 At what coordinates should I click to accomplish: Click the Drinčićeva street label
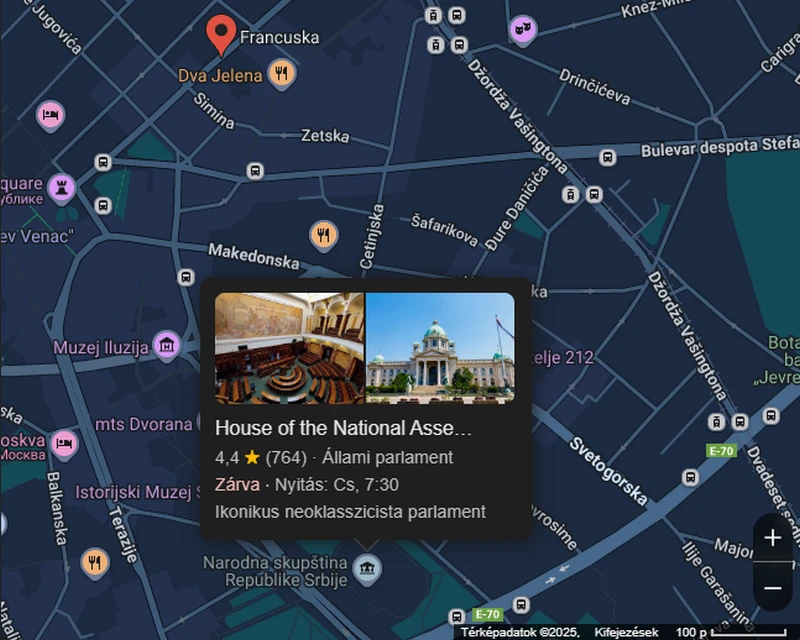pos(594,87)
